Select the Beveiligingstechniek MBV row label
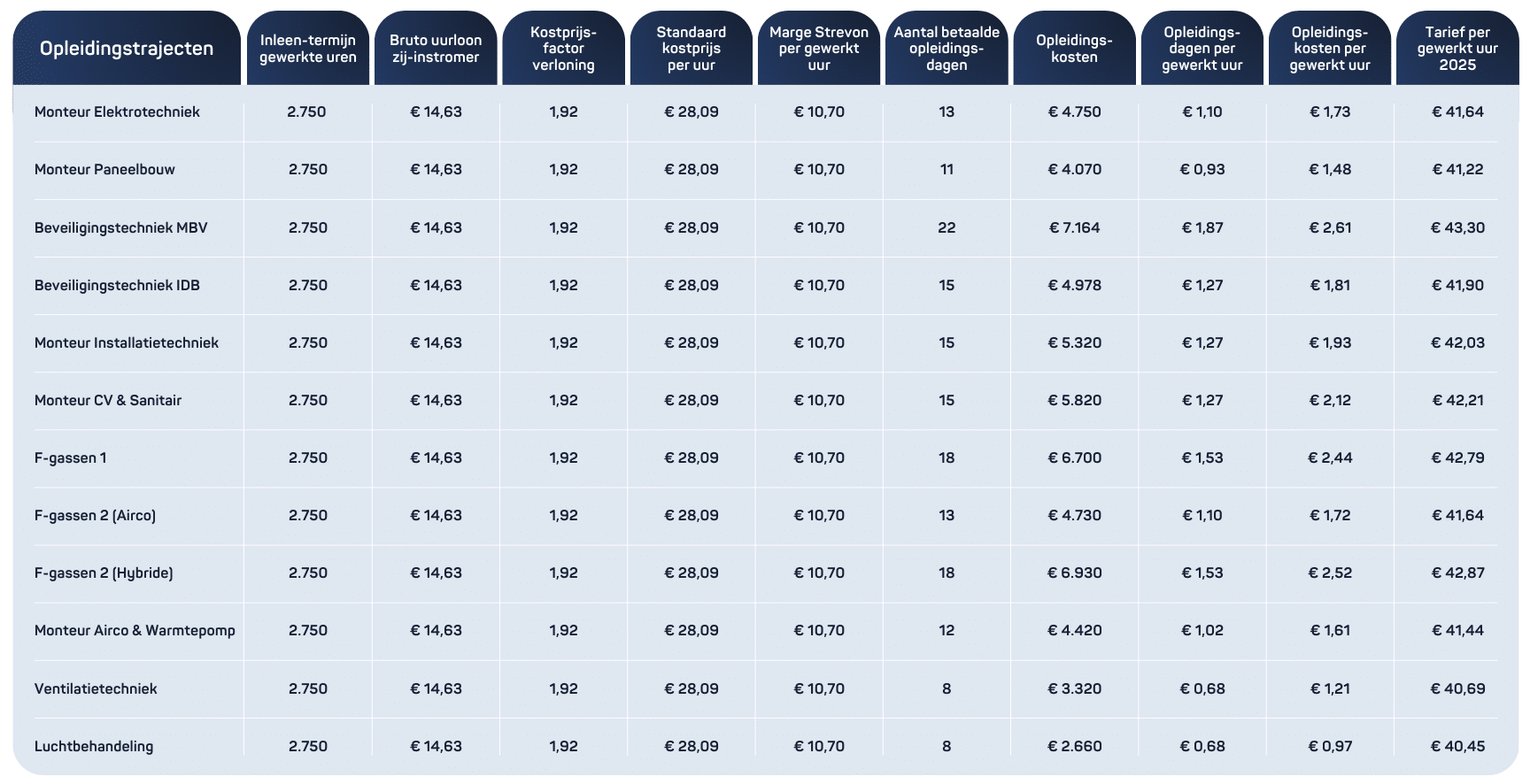 click(x=120, y=228)
